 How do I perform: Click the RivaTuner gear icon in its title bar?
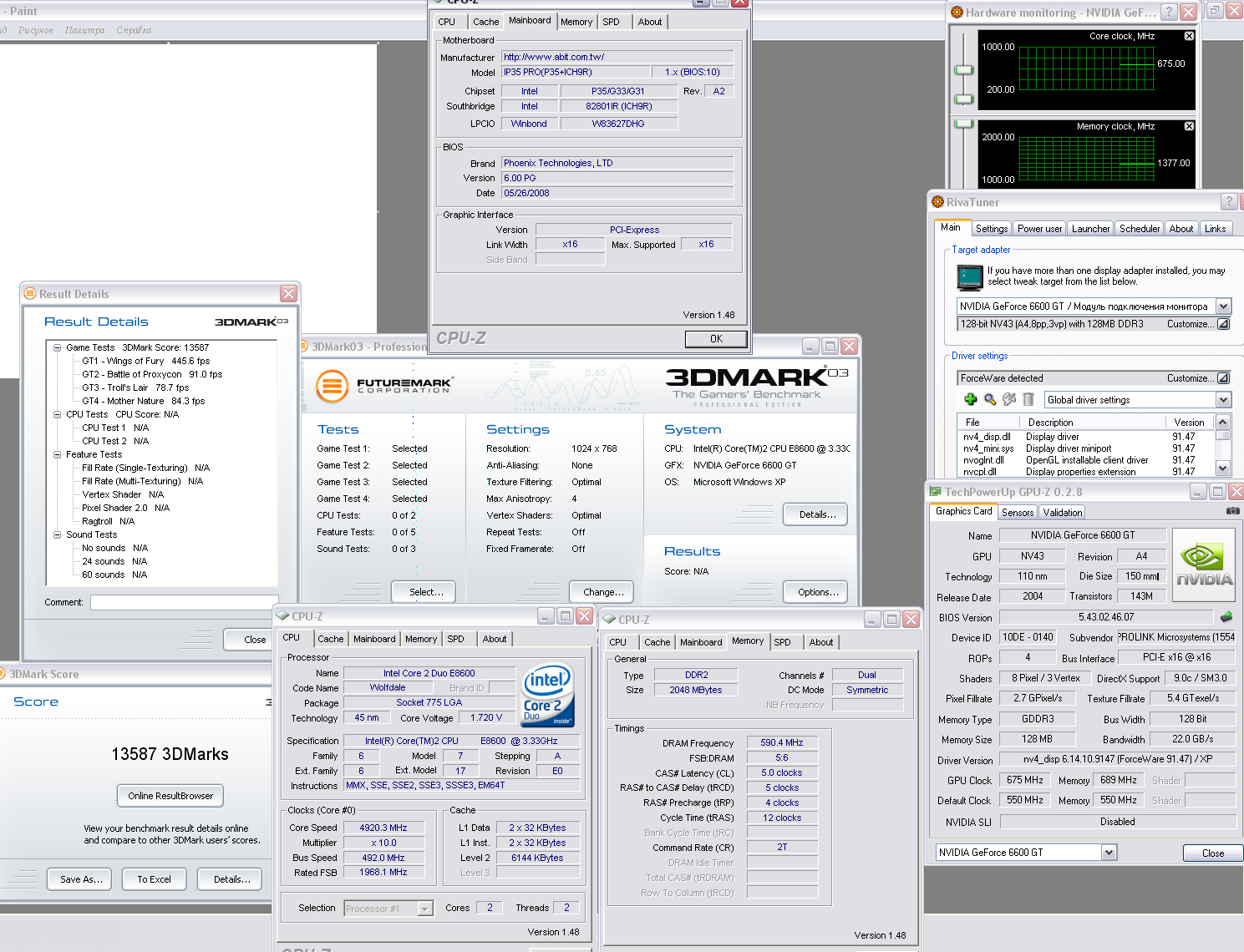[x=937, y=202]
